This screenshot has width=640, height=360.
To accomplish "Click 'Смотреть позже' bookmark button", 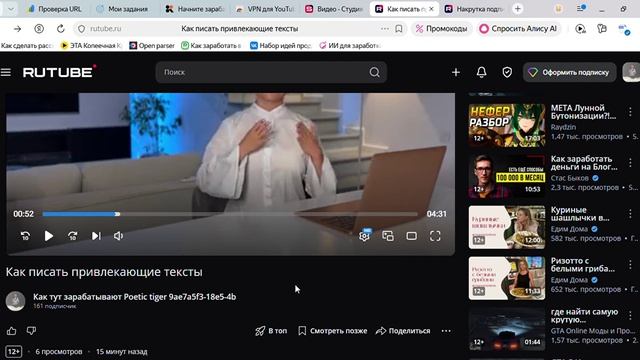I will (332, 331).
